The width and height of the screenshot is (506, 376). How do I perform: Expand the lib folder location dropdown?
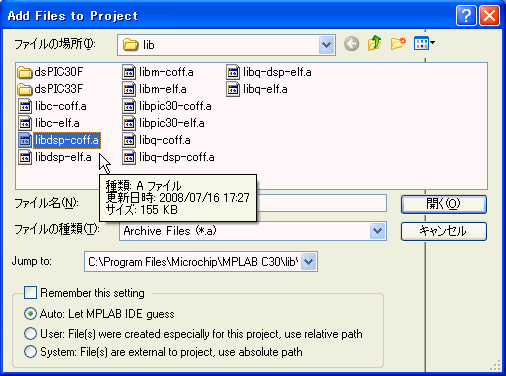point(326,45)
